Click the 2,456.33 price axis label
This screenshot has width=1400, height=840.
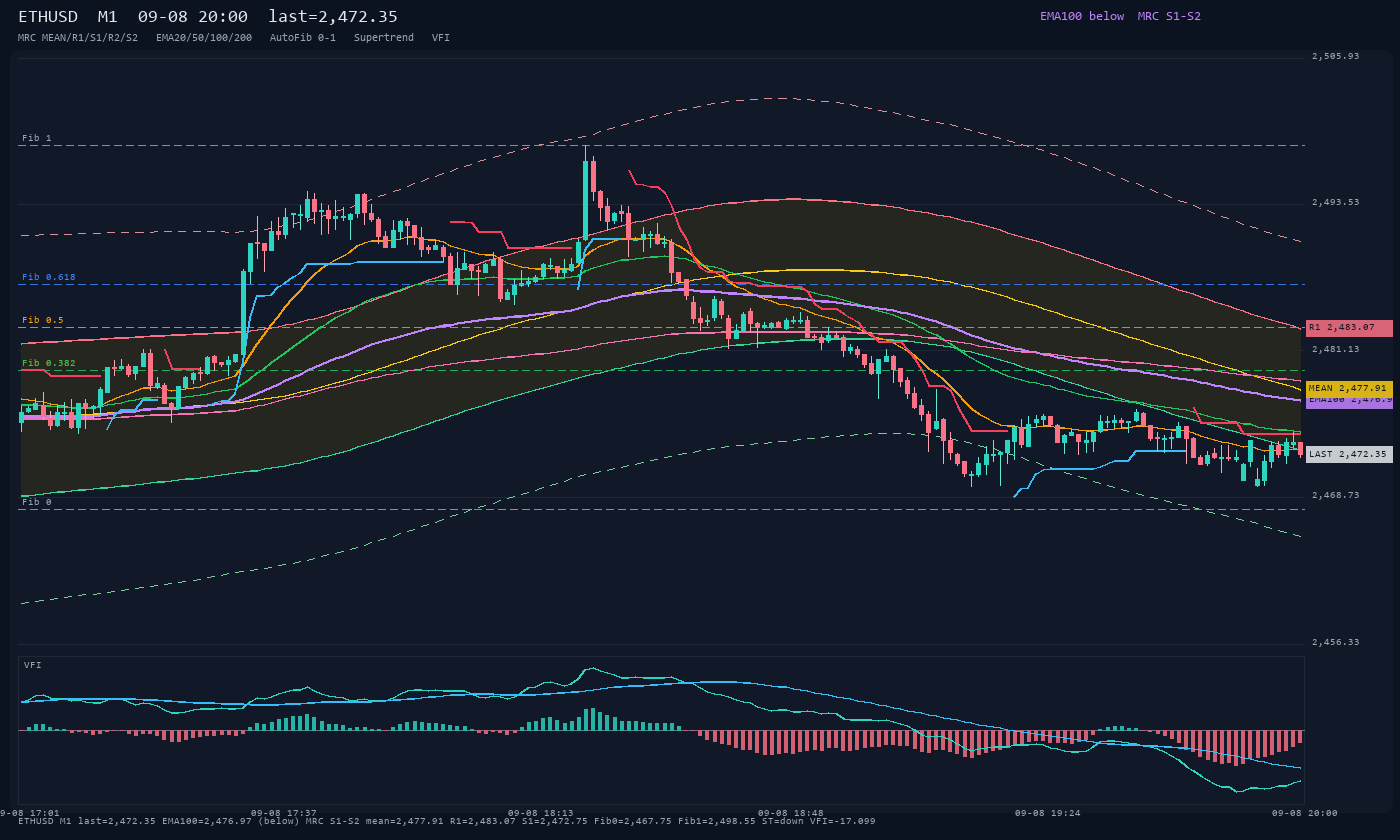coord(1336,642)
